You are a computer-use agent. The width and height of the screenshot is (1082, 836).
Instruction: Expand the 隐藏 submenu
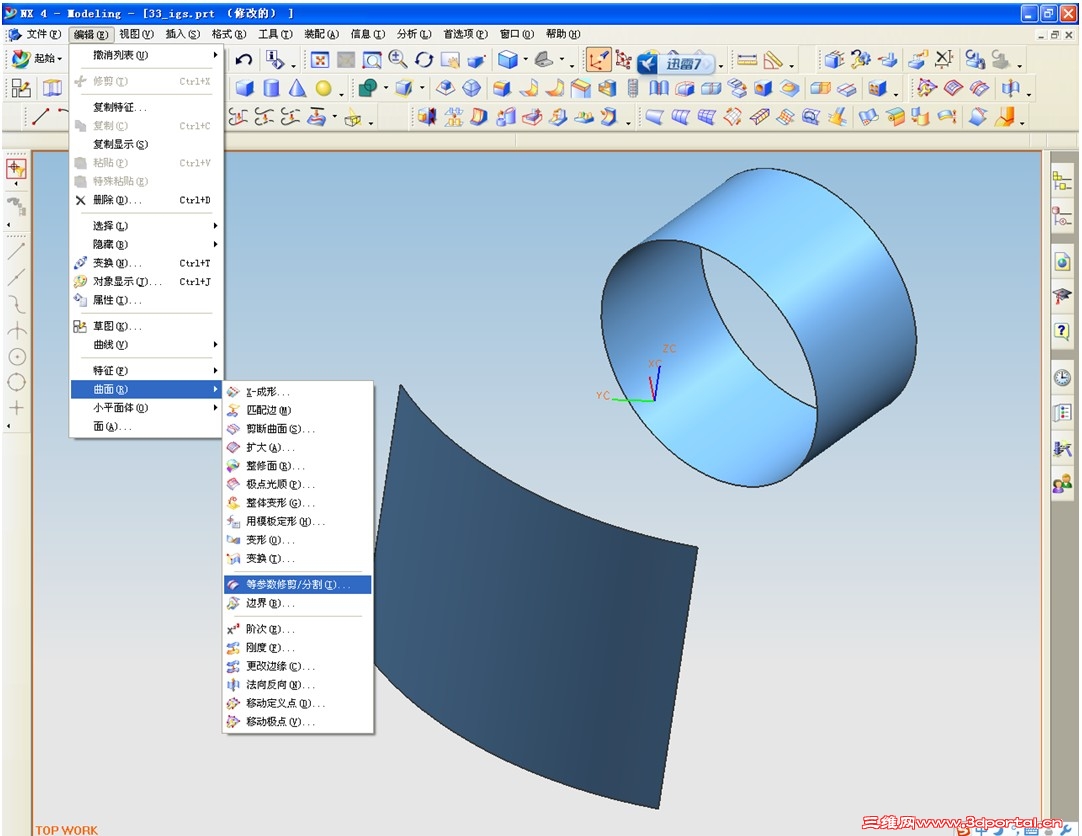click(x=146, y=244)
